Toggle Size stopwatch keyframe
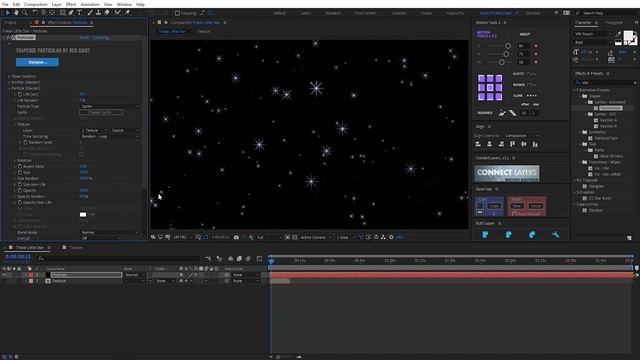Screen dimensions: 640x360 (20, 172)
